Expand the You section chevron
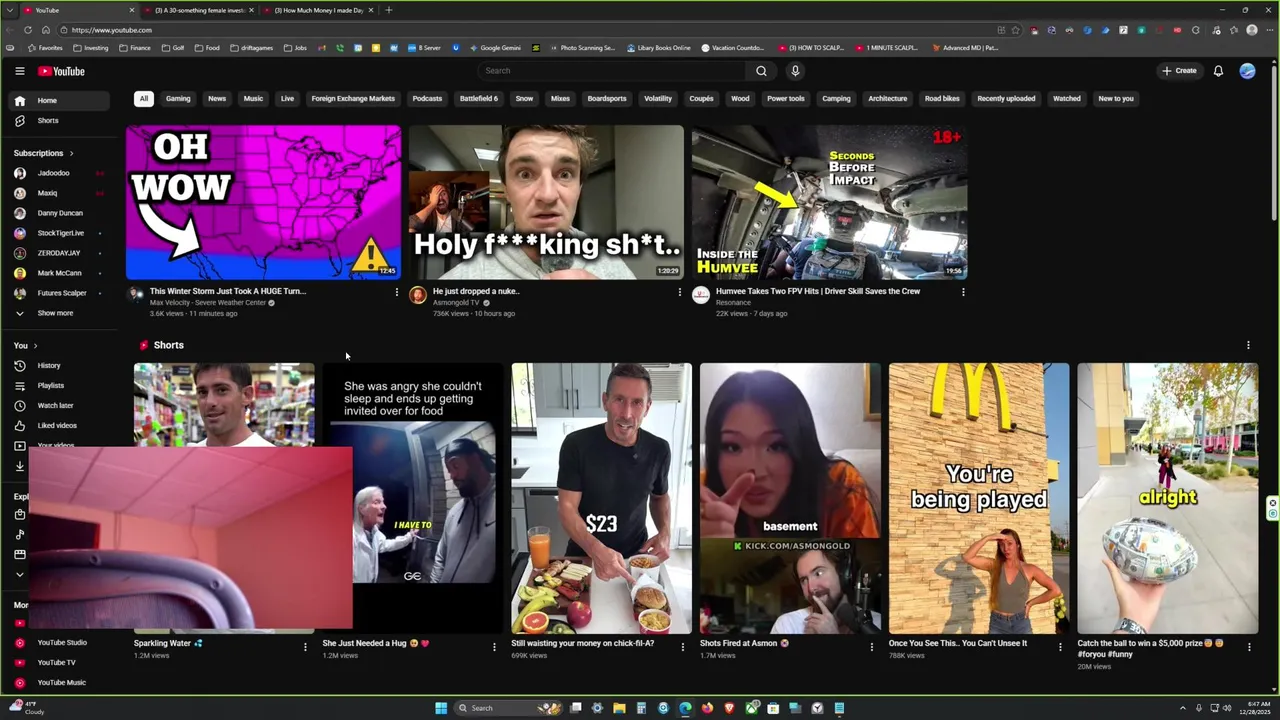This screenshot has width=1280, height=720. tap(38, 346)
